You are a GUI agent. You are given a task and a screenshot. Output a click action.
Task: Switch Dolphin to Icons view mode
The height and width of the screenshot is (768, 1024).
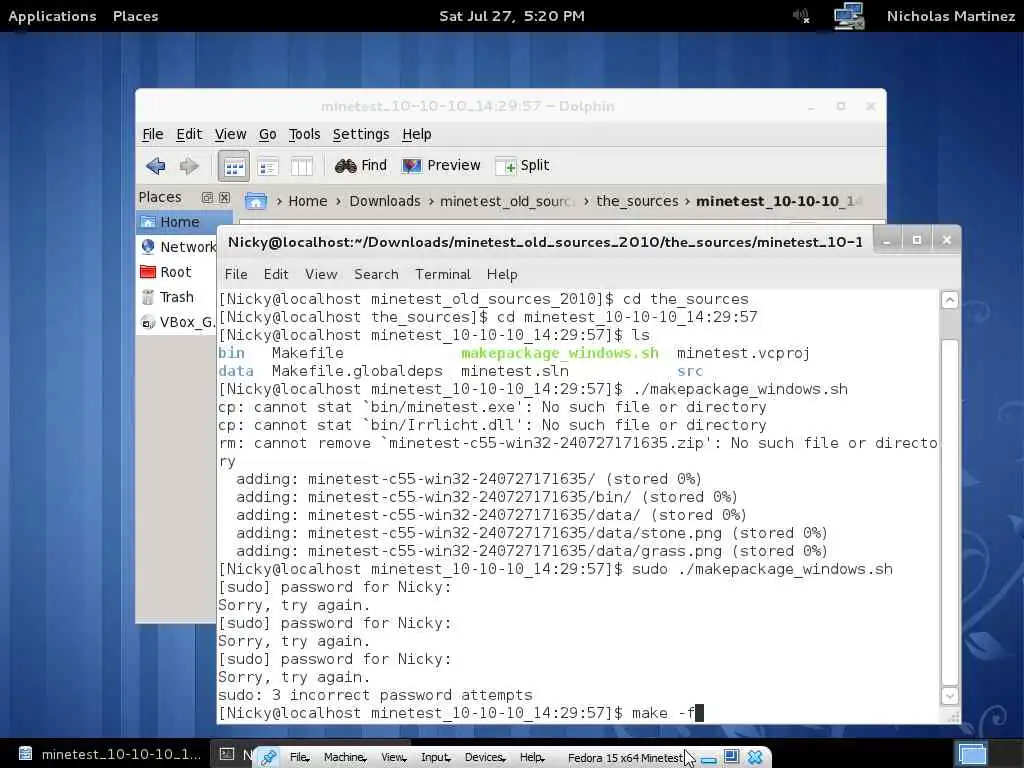click(x=234, y=167)
